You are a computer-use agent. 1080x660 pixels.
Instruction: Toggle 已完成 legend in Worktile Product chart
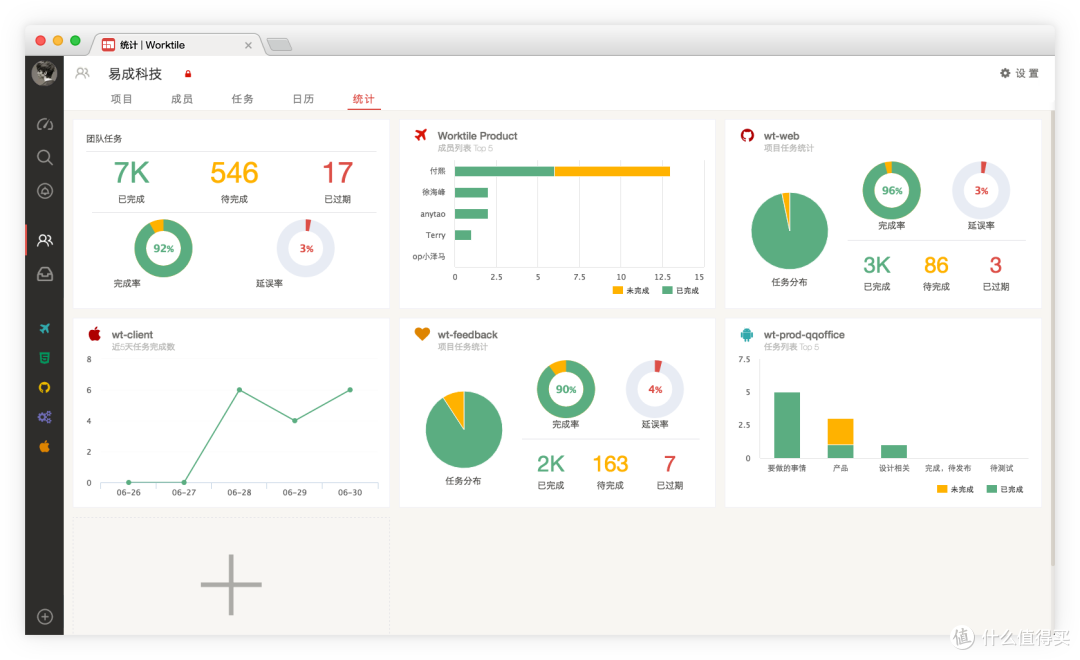point(681,290)
